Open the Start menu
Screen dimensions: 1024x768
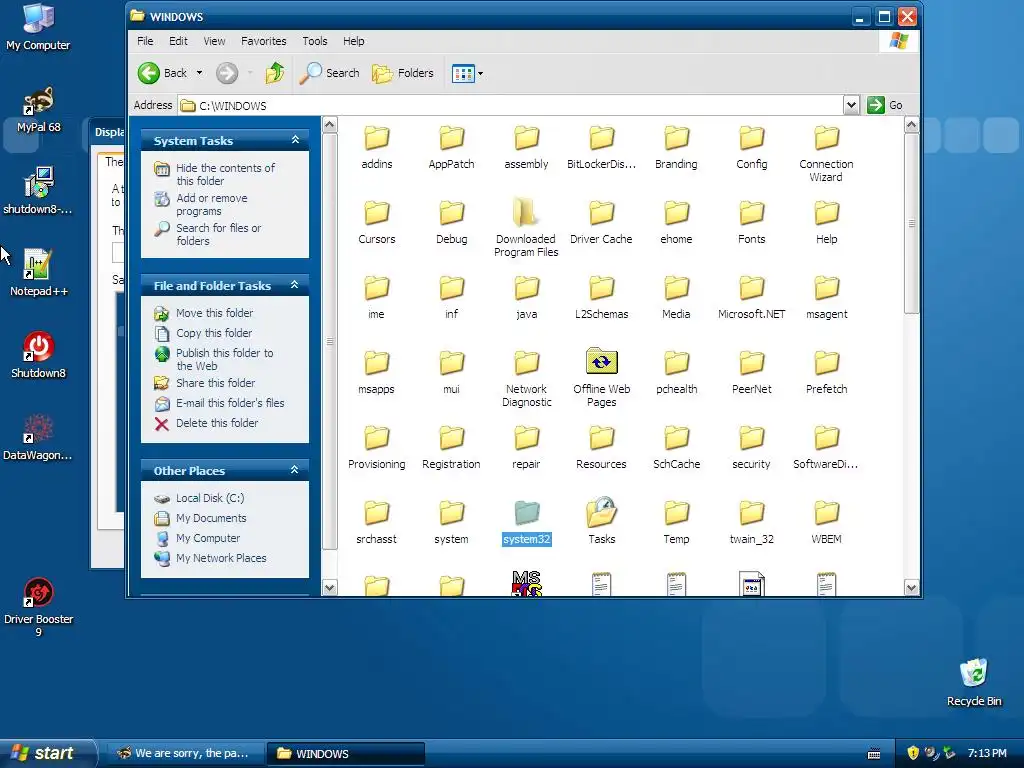pos(47,753)
